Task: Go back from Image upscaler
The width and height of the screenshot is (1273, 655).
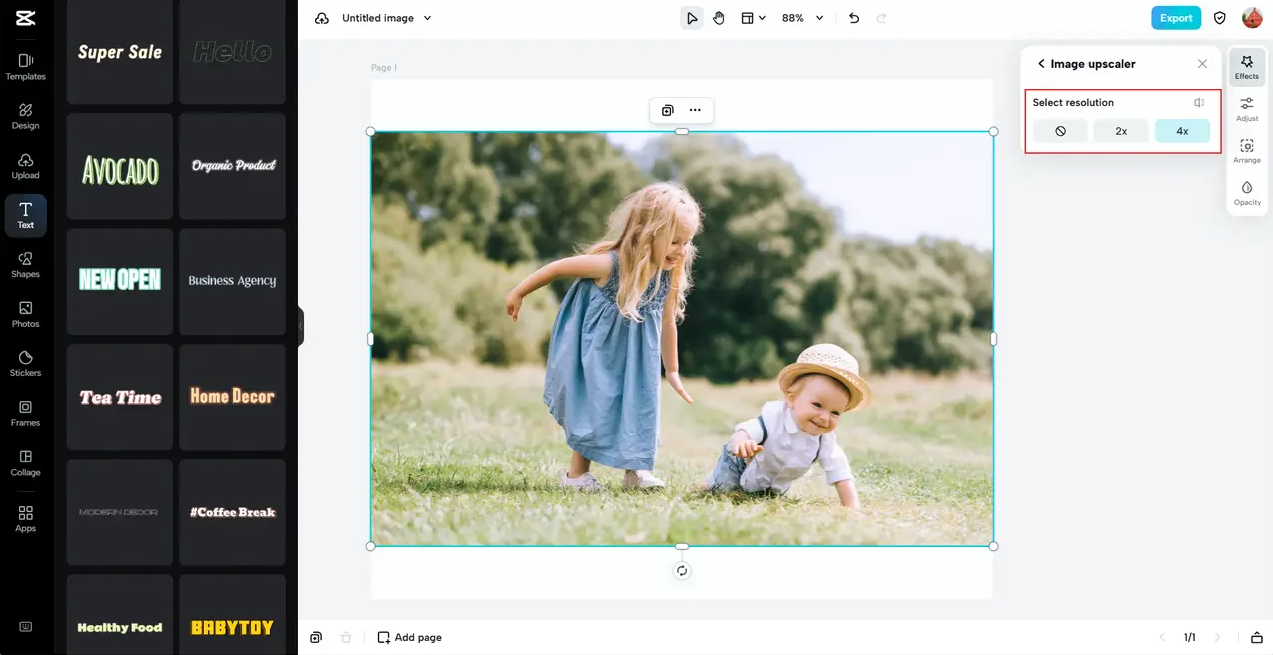Action: tap(1041, 64)
